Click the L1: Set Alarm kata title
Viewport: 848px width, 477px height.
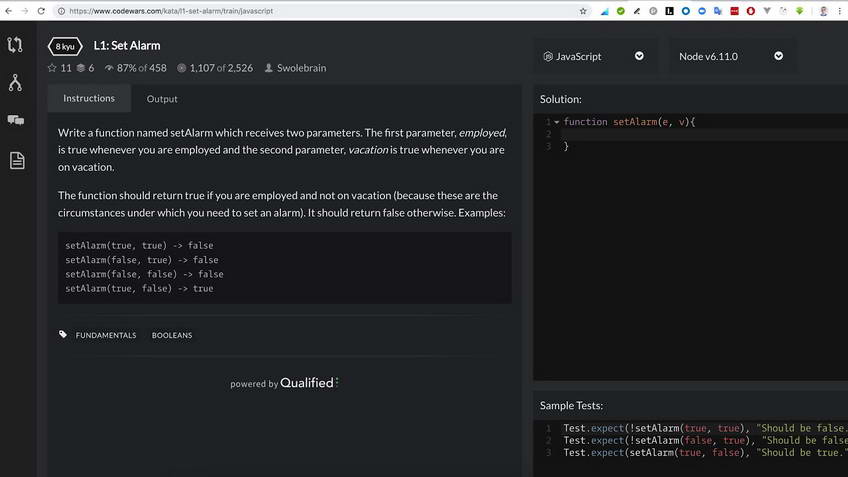click(127, 45)
